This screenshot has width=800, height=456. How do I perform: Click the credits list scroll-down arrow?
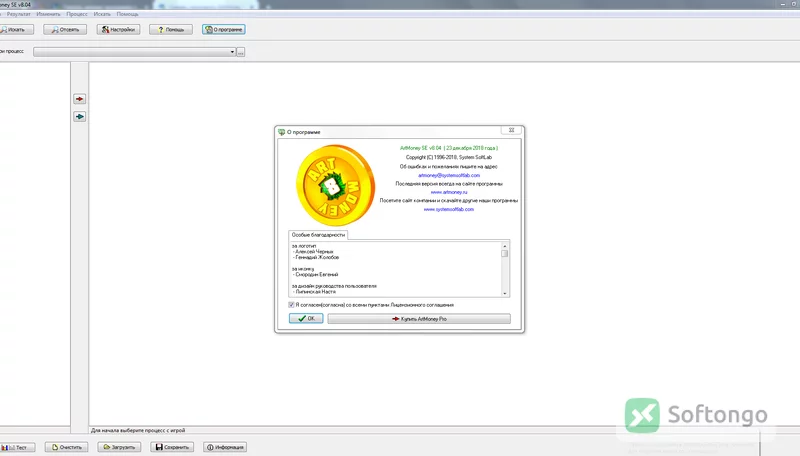tap(505, 293)
